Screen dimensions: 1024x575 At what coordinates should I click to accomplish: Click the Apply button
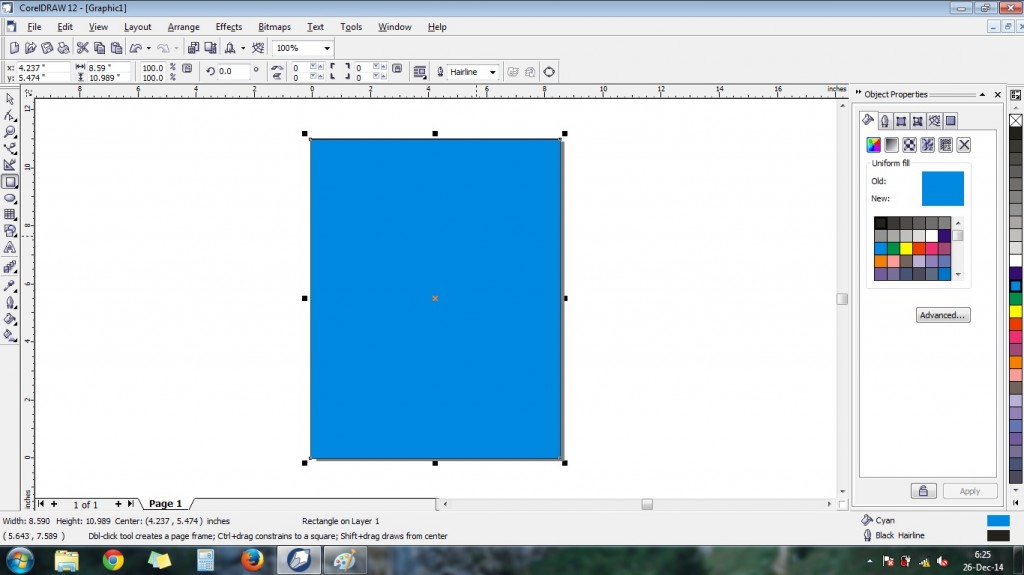tap(969, 491)
